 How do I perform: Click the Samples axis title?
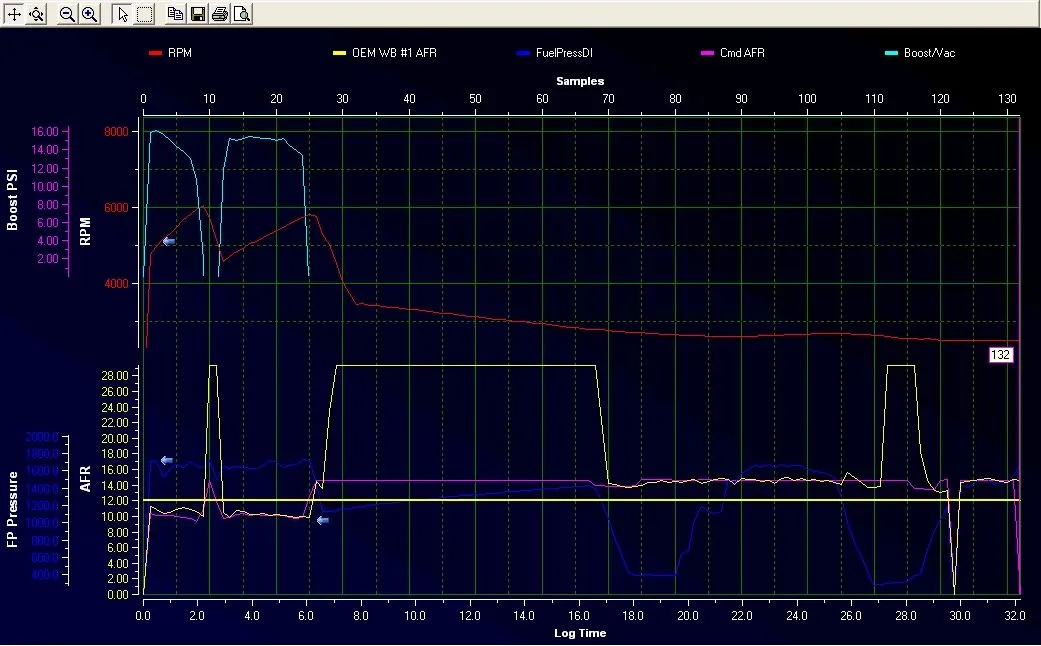(580, 81)
